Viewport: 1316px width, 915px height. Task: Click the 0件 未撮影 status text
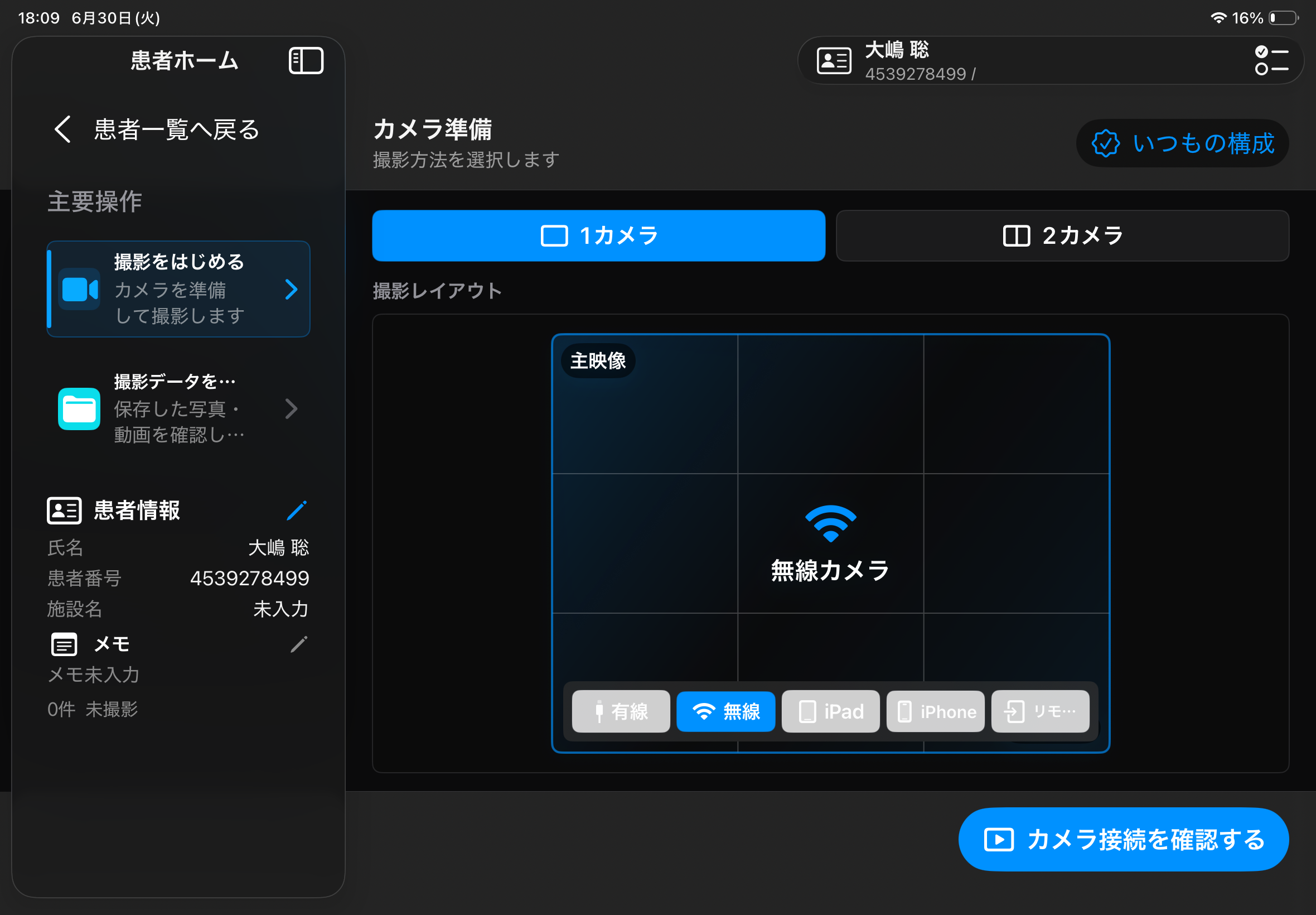click(x=93, y=709)
